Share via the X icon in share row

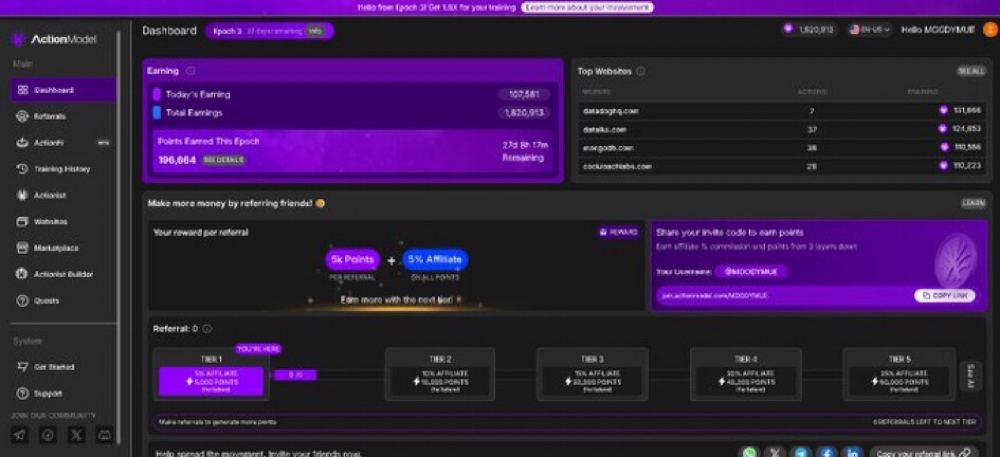(x=776, y=453)
